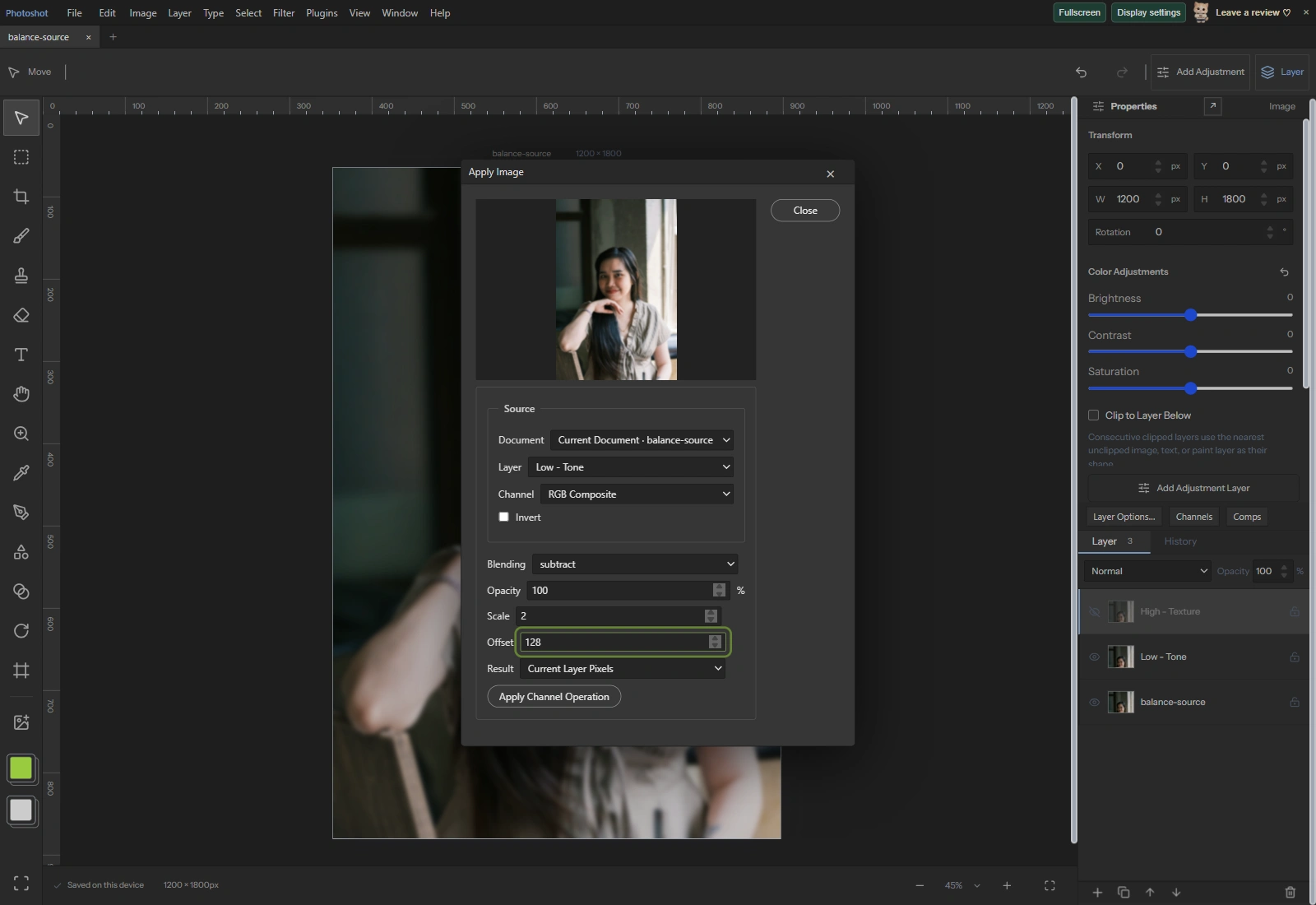Select the Pen tool
This screenshot has height=905, width=1316.
[x=21, y=513]
